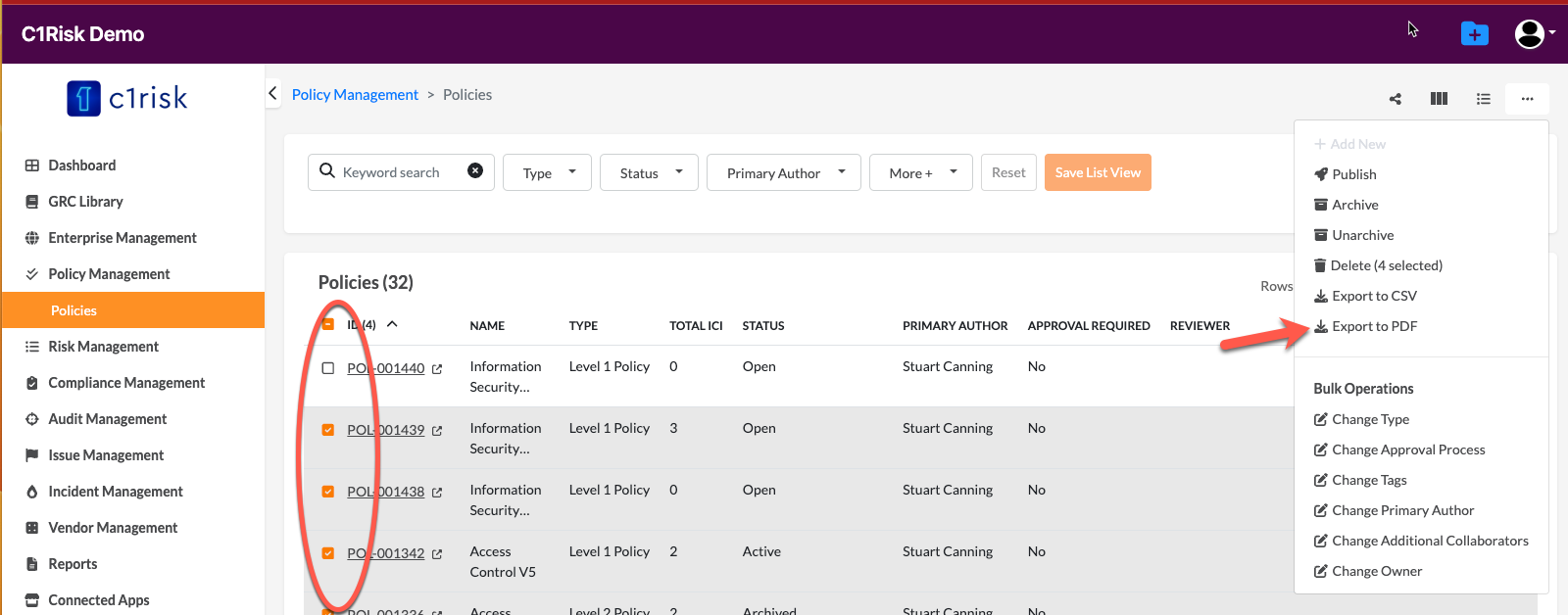Select Change Tags bulk operation
Viewport: 1568px width, 615px height.
point(1360,480)
